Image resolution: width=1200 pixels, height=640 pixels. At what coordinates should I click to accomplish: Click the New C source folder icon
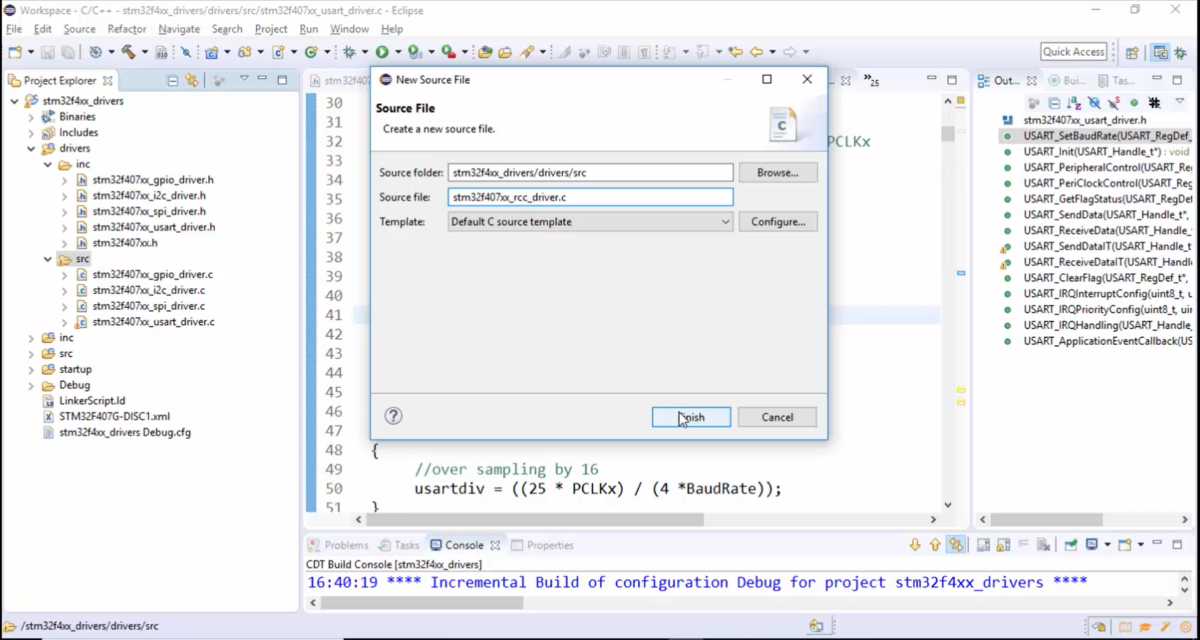pos(245,52)
